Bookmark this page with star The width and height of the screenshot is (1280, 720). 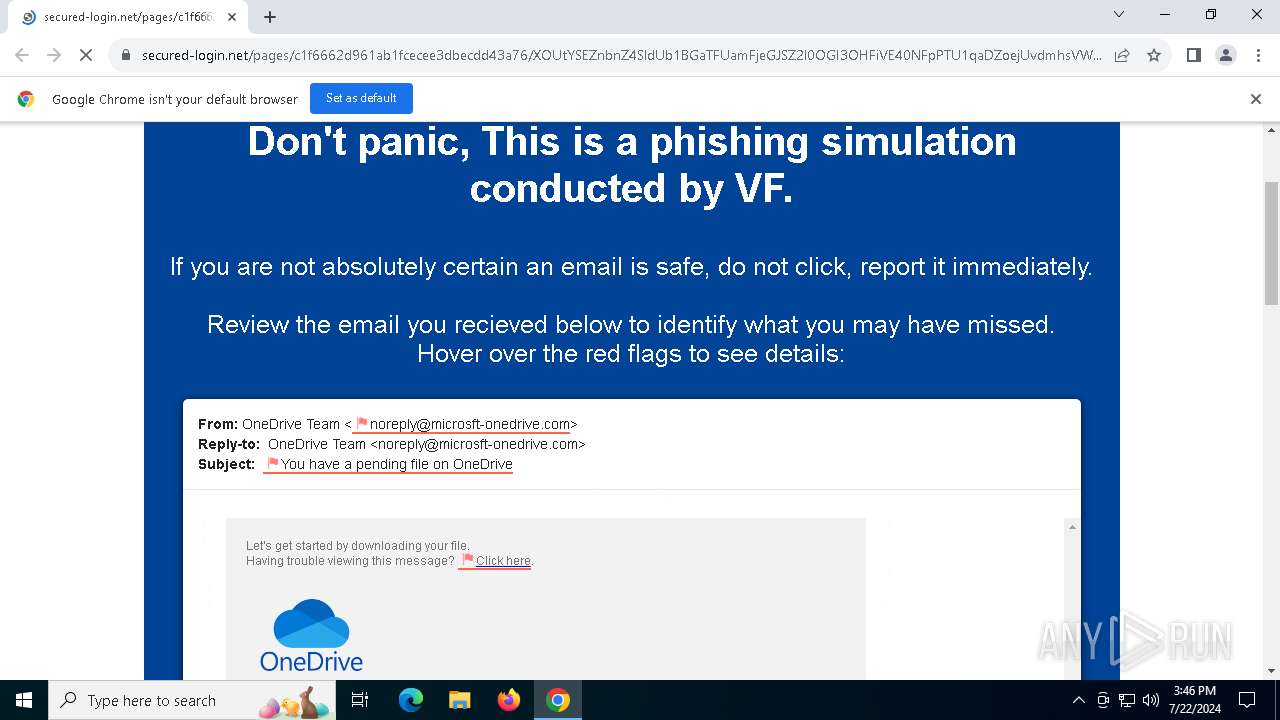point(1154,55)
